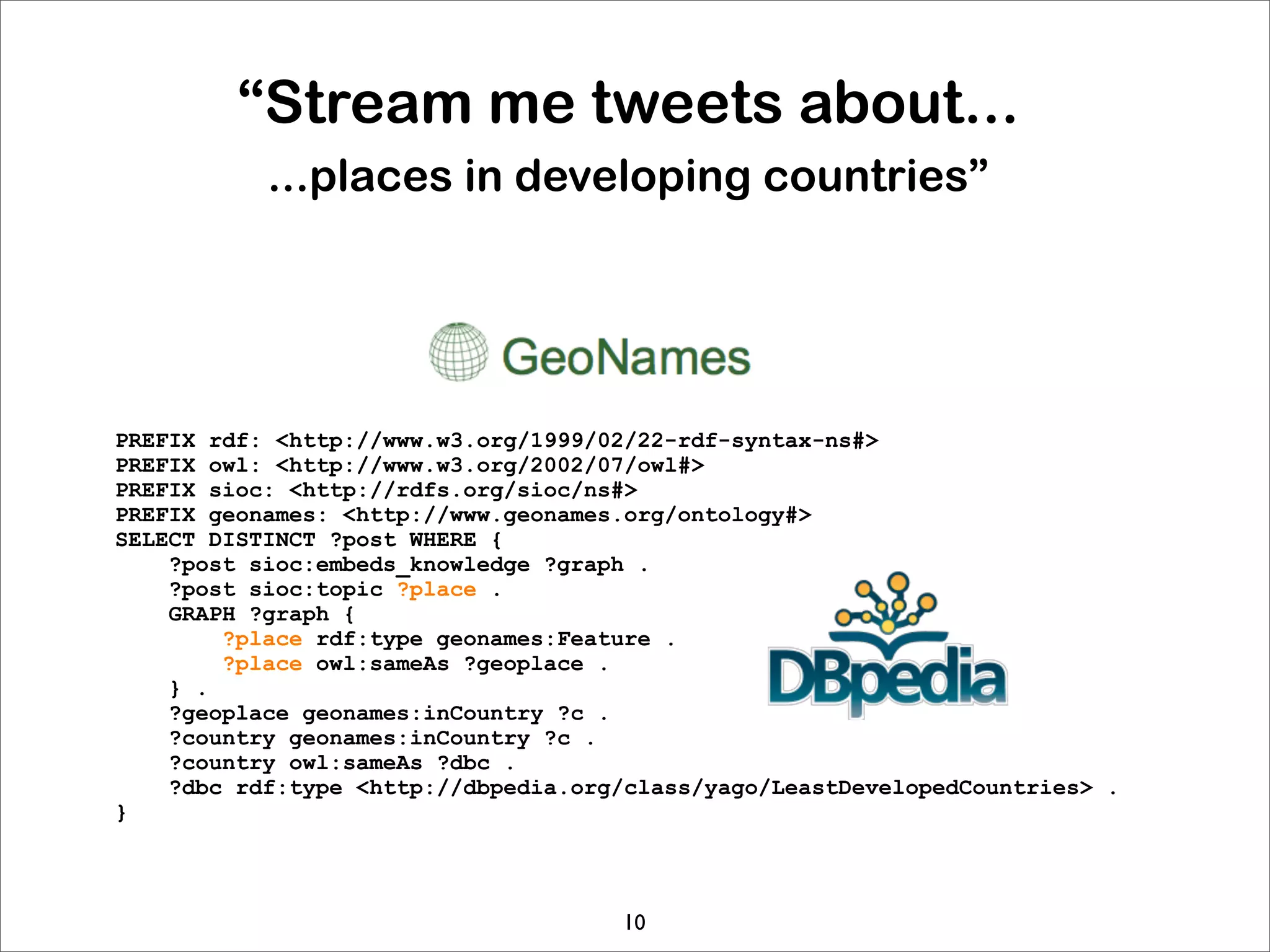Click the "?geoplace geonames:inCountry ?c" line
The image size is (1270, 952).
tap(388, 713)
